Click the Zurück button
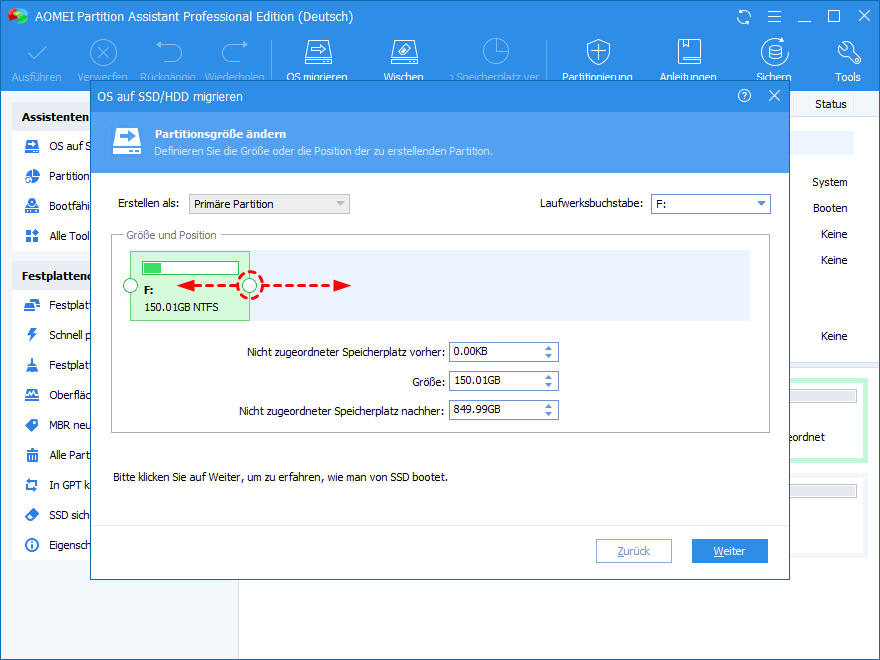The width and height of the screenshot is (880, 660). click(x=634, y=551)
